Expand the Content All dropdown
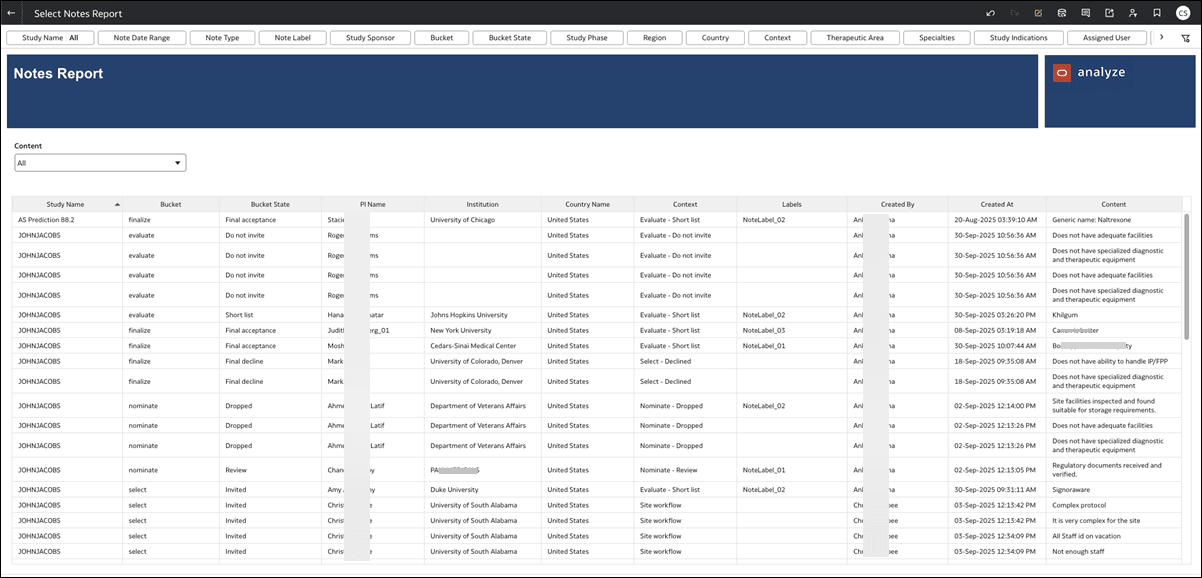Screen dimensions: 1202x578 [x=100, y=162]
